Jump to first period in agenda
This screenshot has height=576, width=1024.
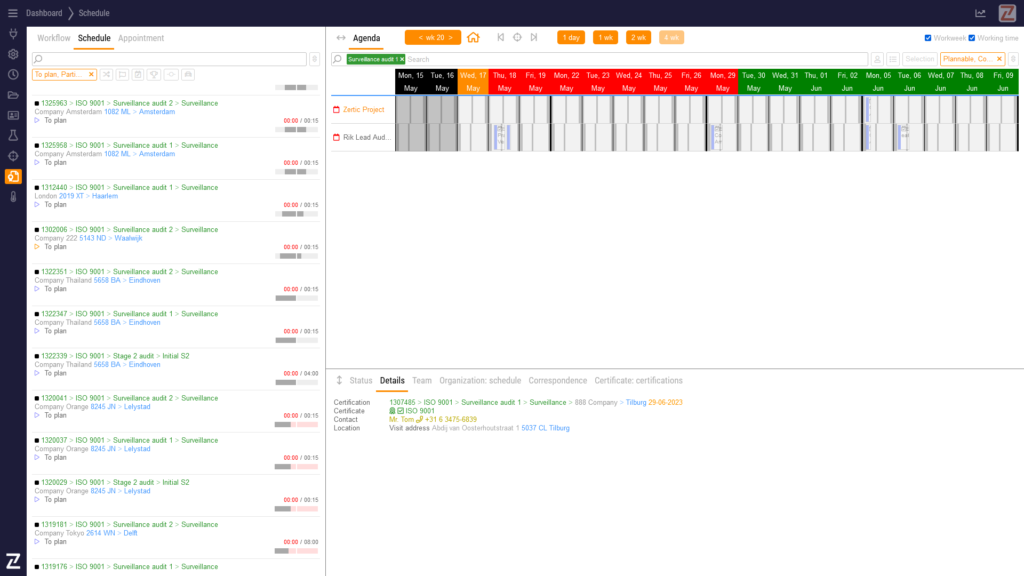500,38
